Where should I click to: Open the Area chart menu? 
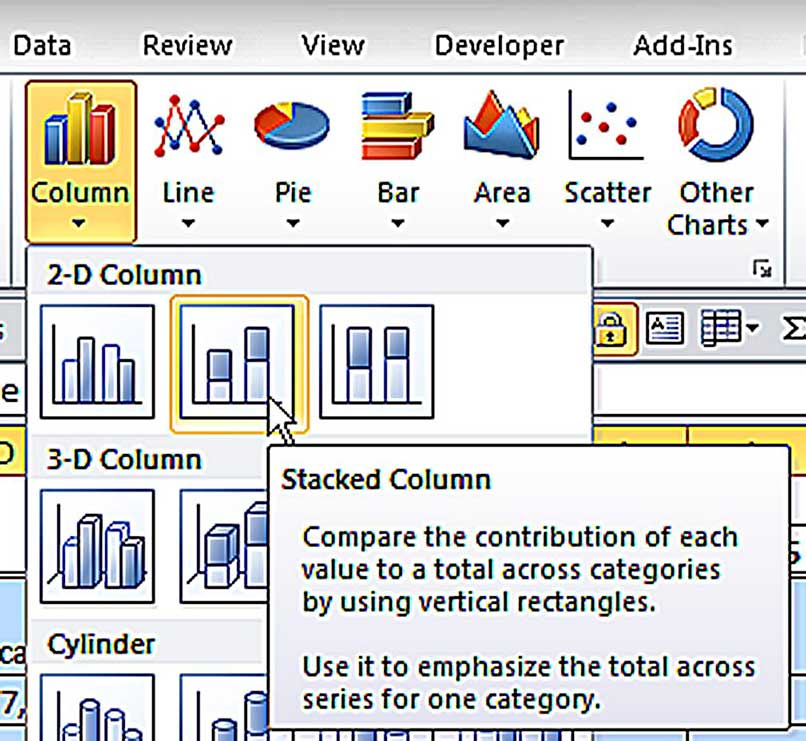[x=502, y=161]
